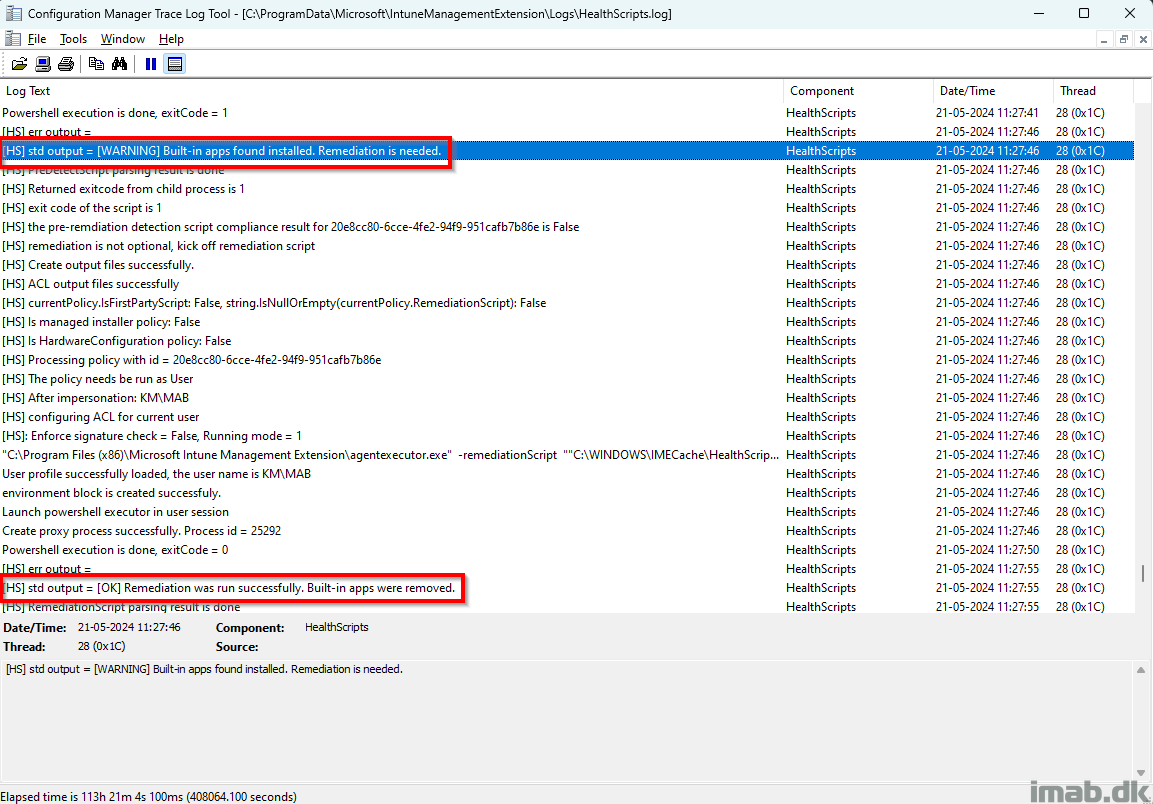Click the details Component value 'HealthScripts'
The image size is (1153, 804).
pos(337,627)
